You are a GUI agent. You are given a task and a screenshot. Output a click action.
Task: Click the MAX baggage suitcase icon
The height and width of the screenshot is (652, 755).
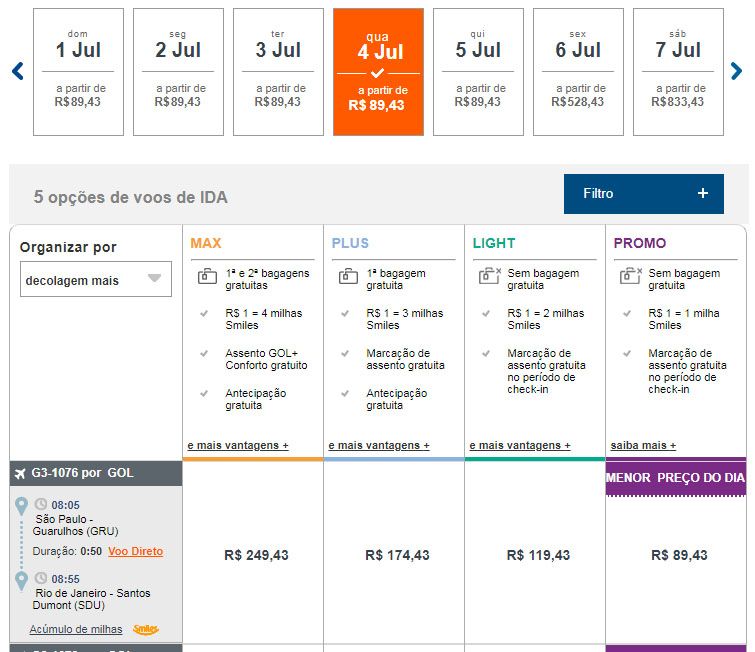207,276
